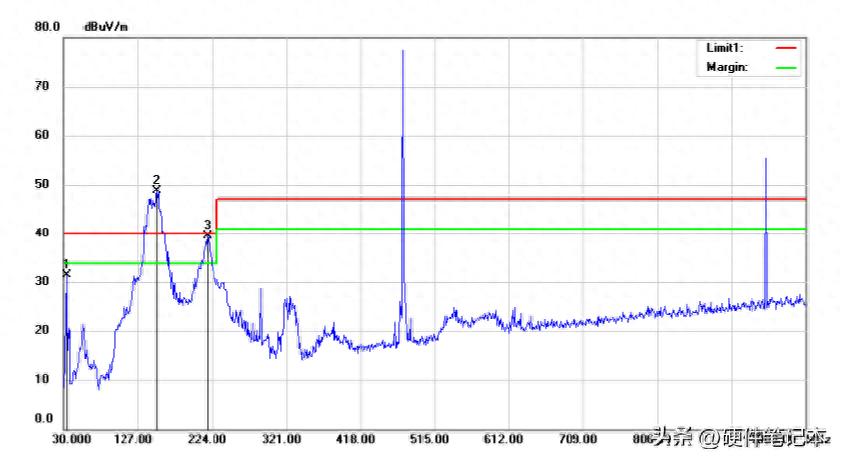Click the Limit1 legend label
The height and width of the screenshot is (461, 841).
point(724,48)
